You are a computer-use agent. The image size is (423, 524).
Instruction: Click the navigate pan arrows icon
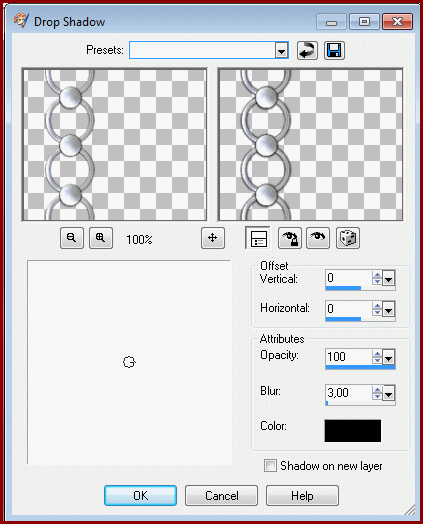pyautogui.click(x=213, y=238)
